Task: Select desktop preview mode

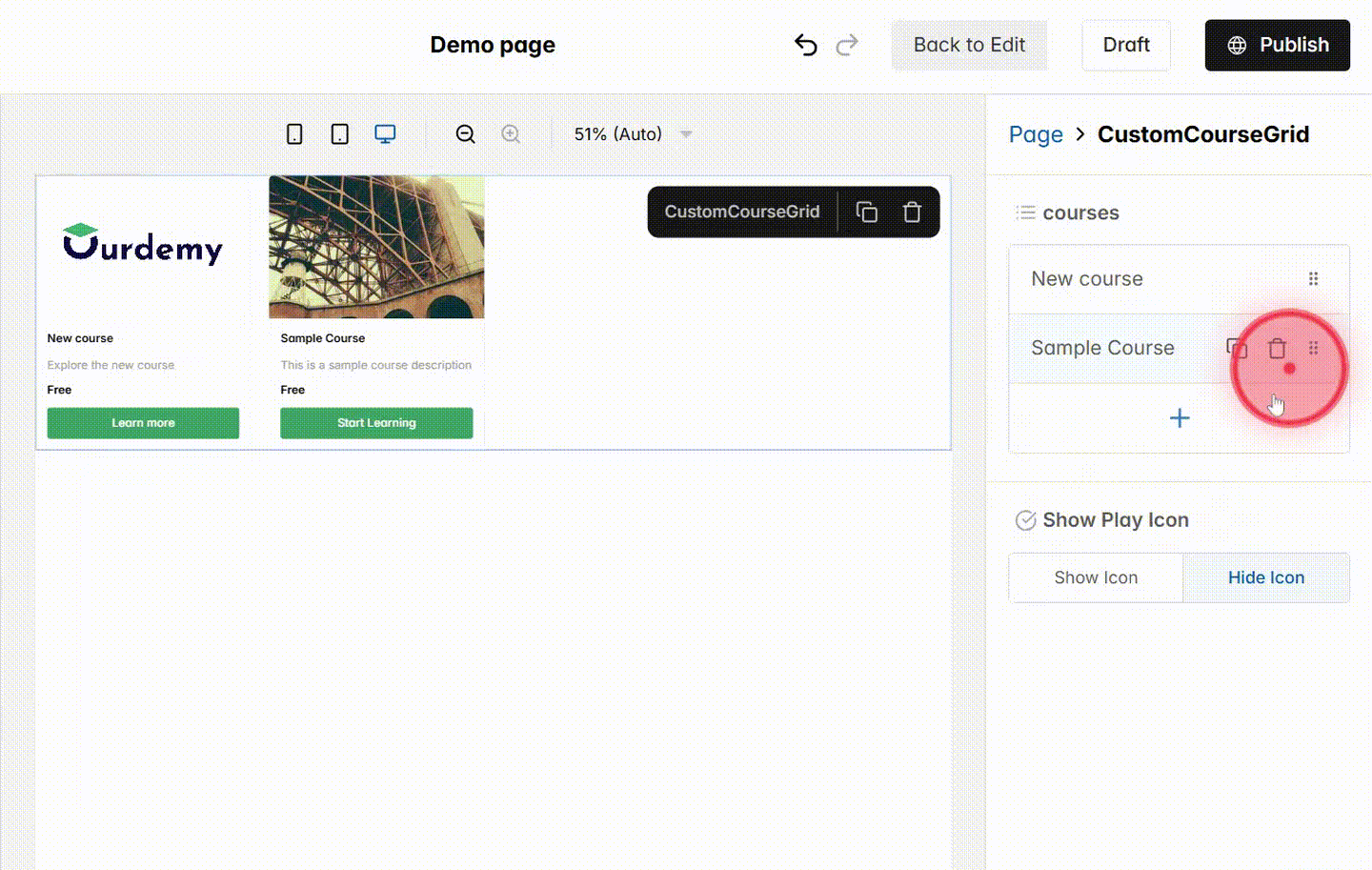Action: [385, 133]
